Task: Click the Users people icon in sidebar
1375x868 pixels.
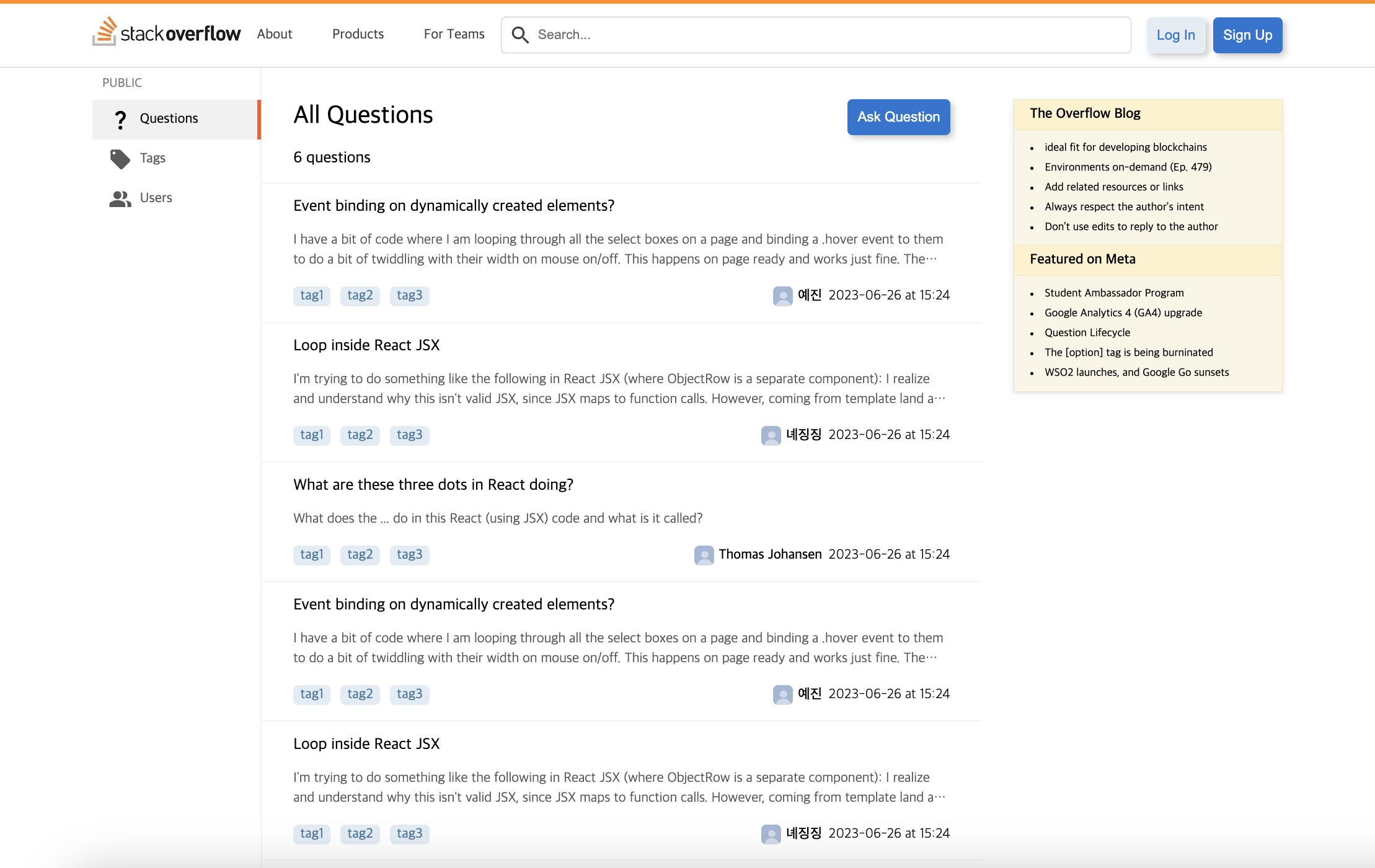Action: (120, 198)
